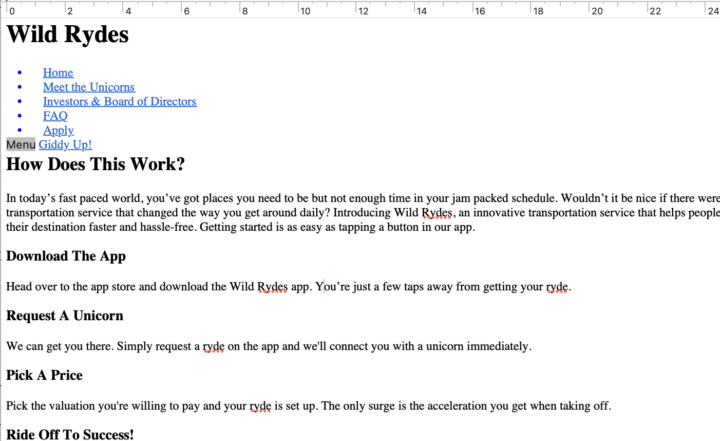The height and width of the screenshot is (441, 720).
Task: Place cursor in How Does This Work? heading
Action: [x=95, y=165]
